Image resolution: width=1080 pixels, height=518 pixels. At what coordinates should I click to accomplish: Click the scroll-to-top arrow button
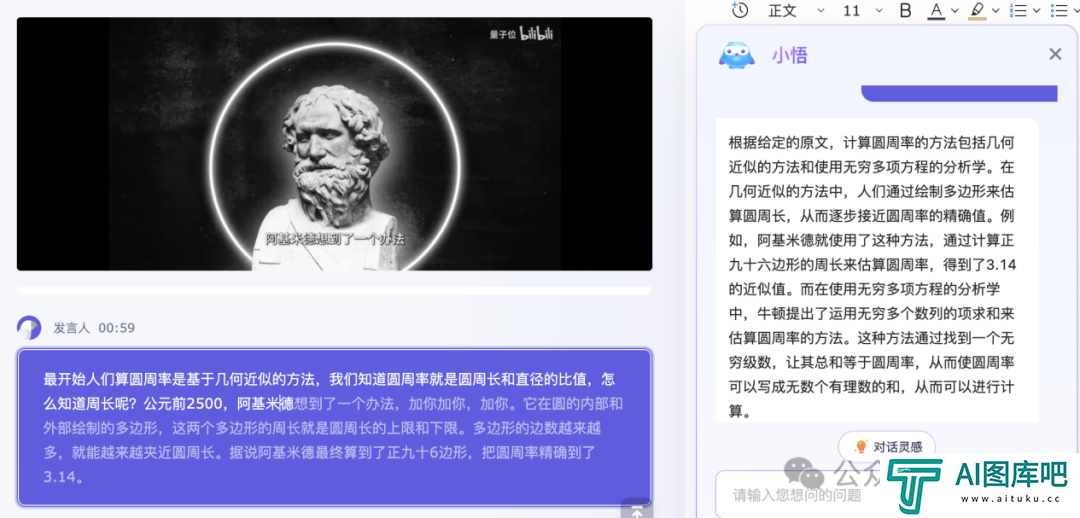click(x=636, y=508)
